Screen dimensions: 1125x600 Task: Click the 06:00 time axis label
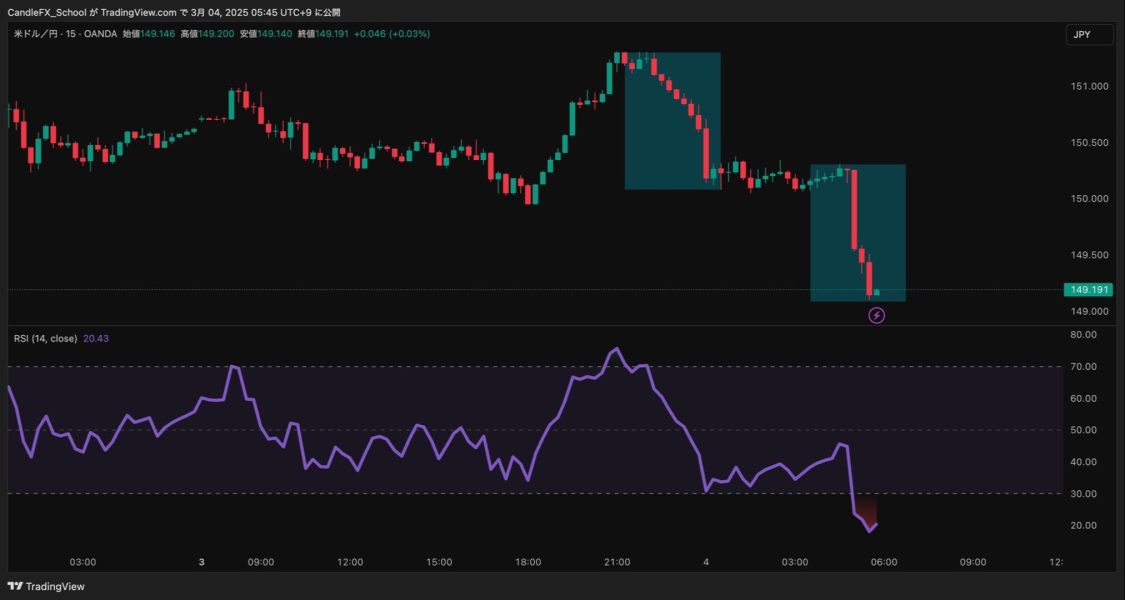(884, 562)
